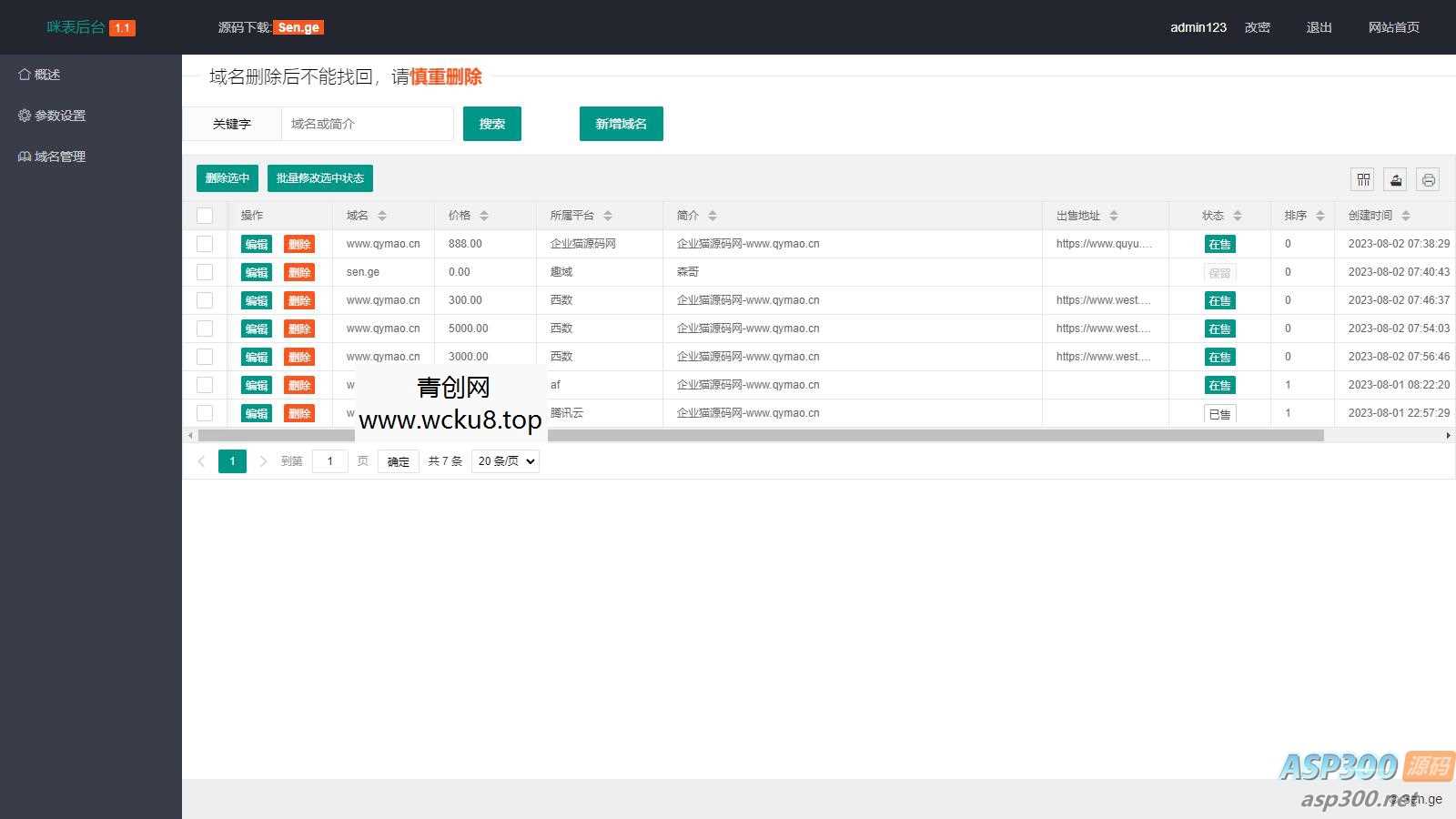
Task: Click the horizontal table scrollbar
Action: click(760, 436)
